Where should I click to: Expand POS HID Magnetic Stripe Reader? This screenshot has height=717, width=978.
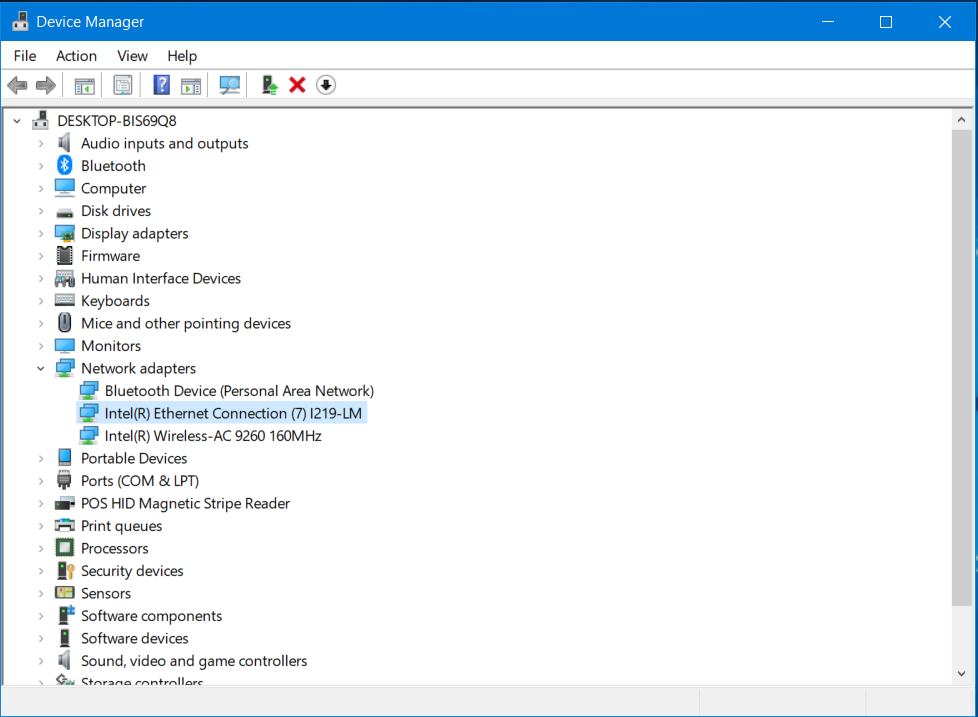41,503
